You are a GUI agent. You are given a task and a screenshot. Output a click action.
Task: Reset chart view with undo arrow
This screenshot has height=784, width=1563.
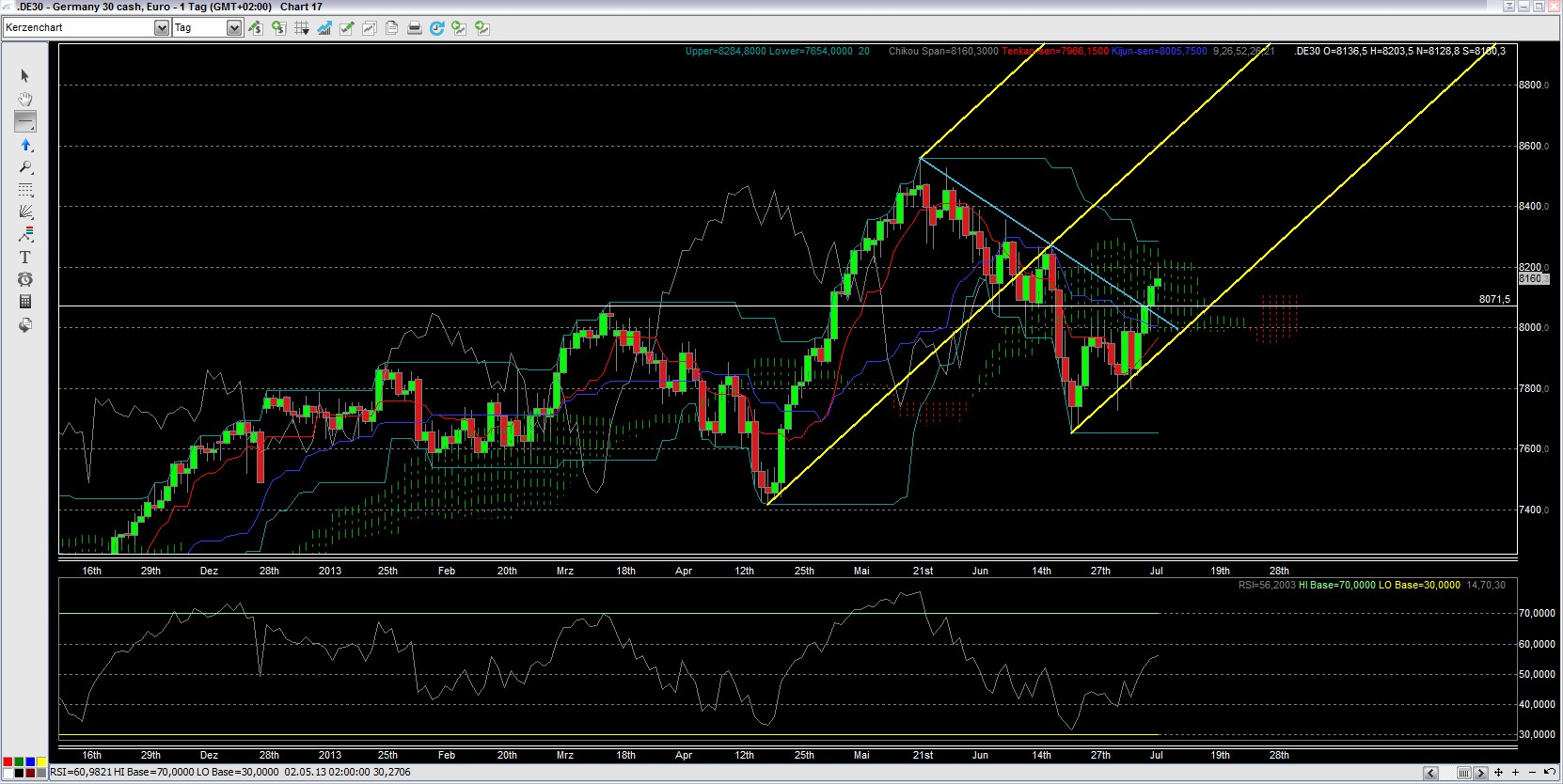[x=1550, y=773]
